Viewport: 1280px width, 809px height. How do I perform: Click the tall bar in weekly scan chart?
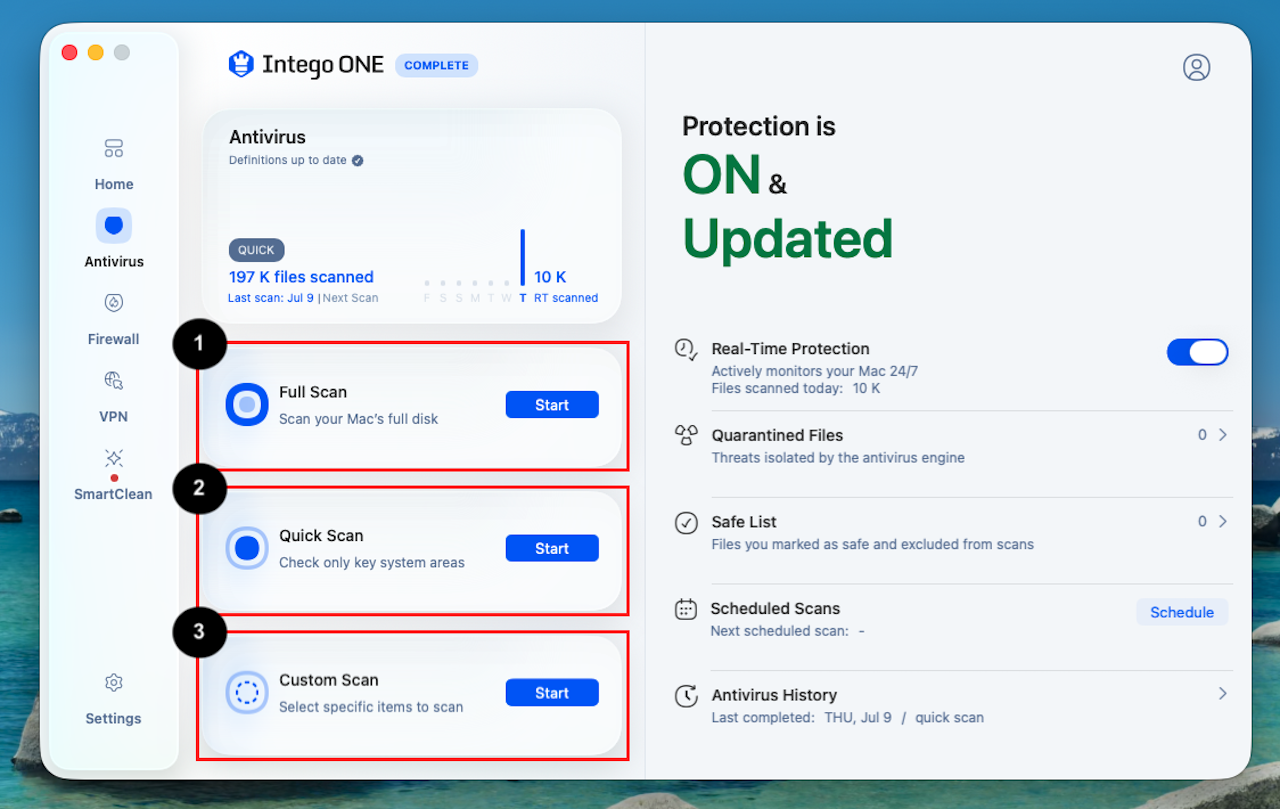click(523, 258)
